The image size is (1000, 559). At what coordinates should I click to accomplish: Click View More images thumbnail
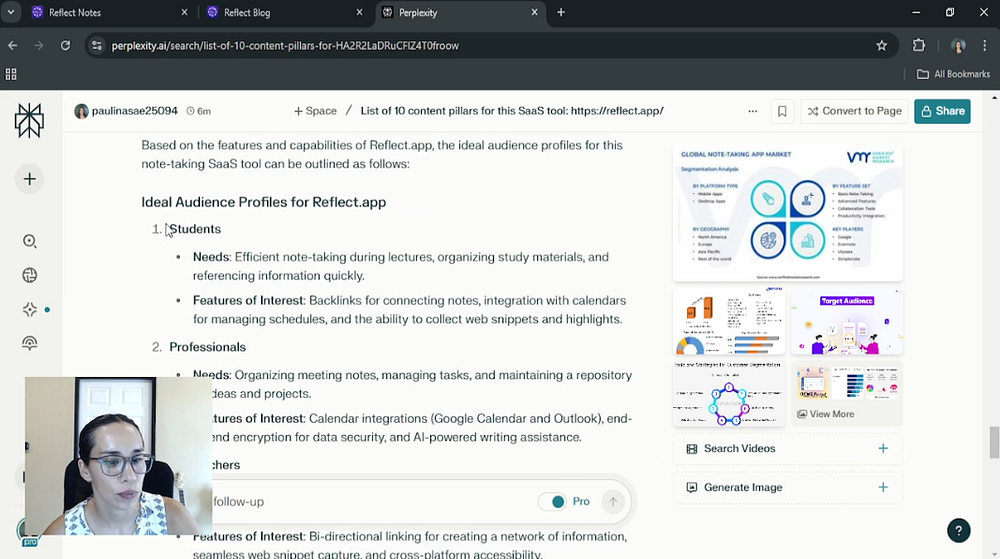847,394
